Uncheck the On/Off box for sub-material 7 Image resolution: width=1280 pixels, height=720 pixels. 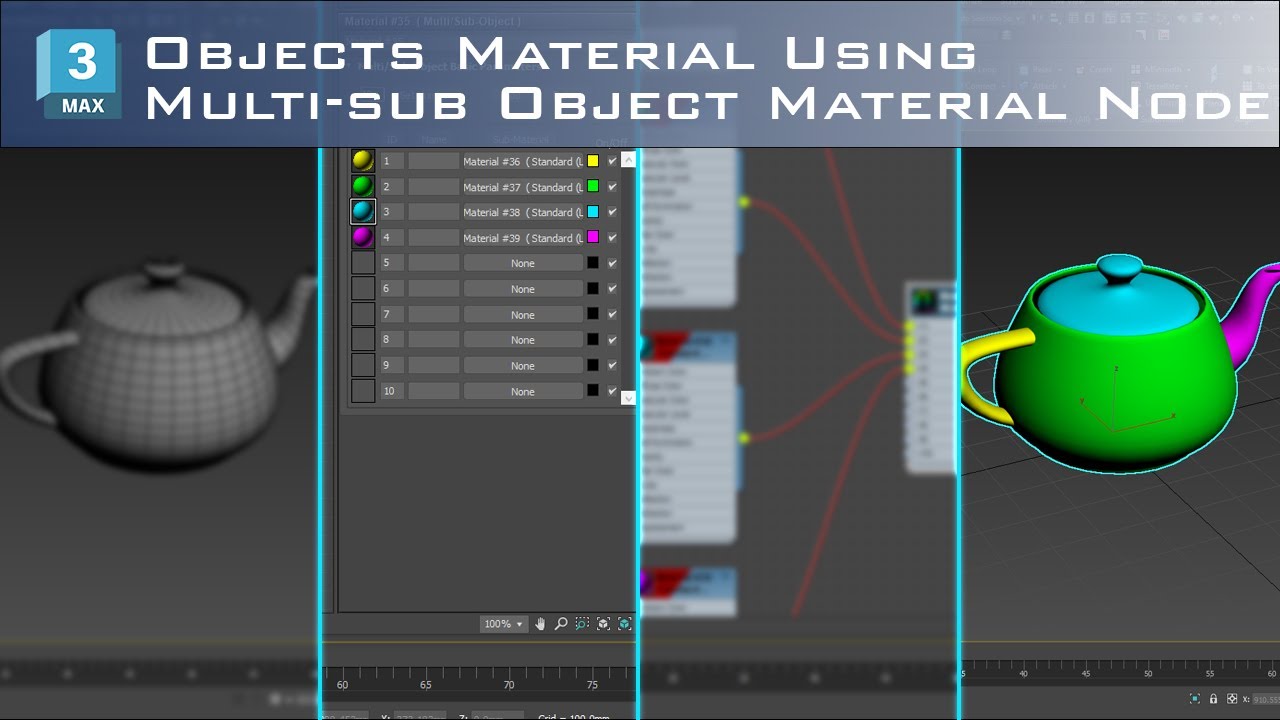coord(612,314)
